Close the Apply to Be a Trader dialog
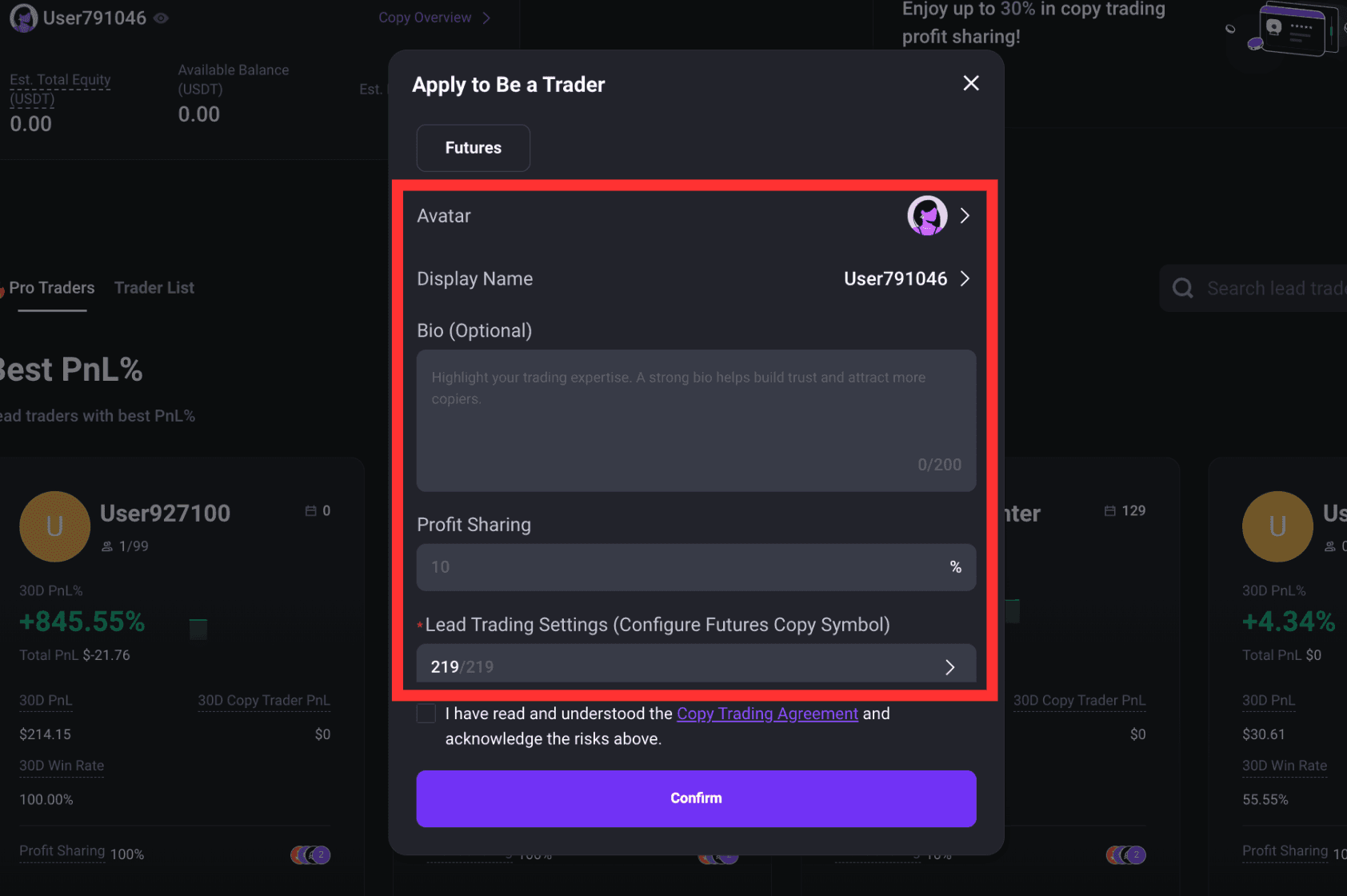 971,83
